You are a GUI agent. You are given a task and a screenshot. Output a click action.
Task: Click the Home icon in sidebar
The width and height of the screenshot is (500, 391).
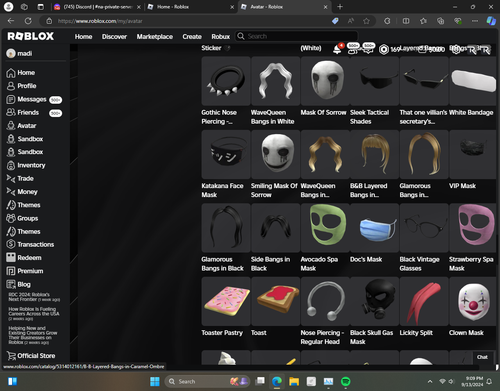11,73
